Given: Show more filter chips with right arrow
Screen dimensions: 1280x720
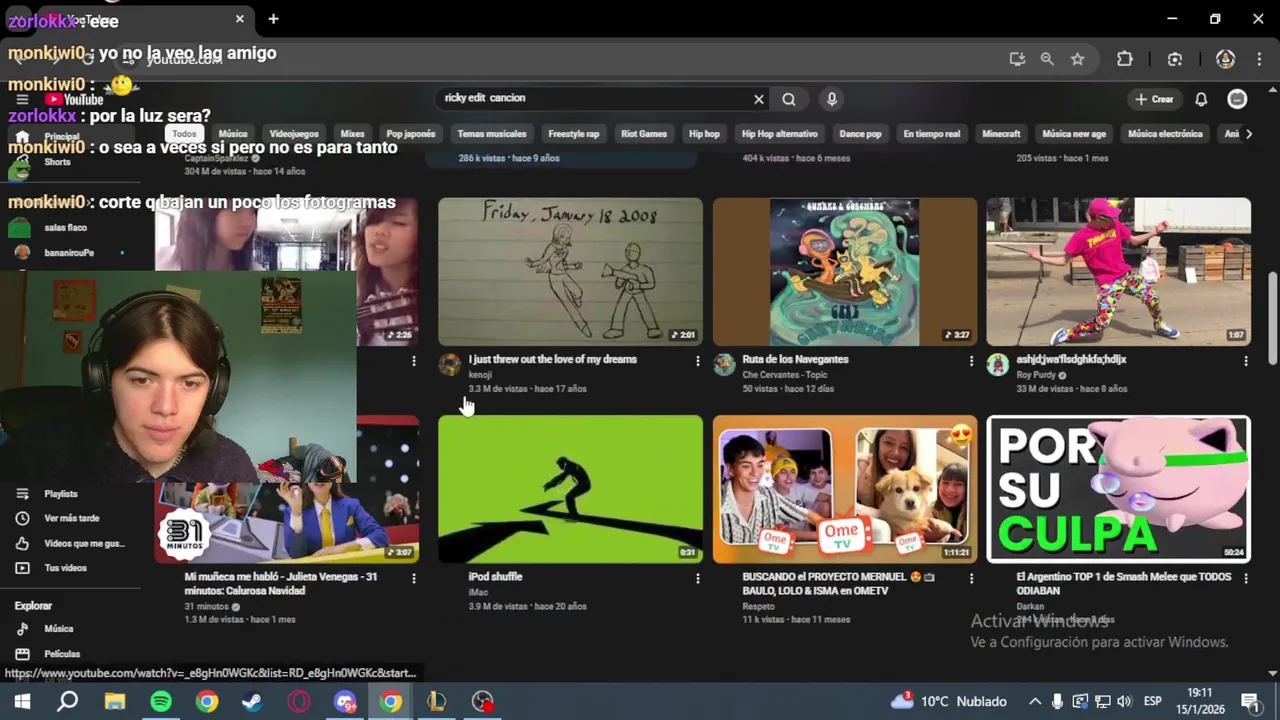Looking at the screenshot, I should pos(1248,134).
